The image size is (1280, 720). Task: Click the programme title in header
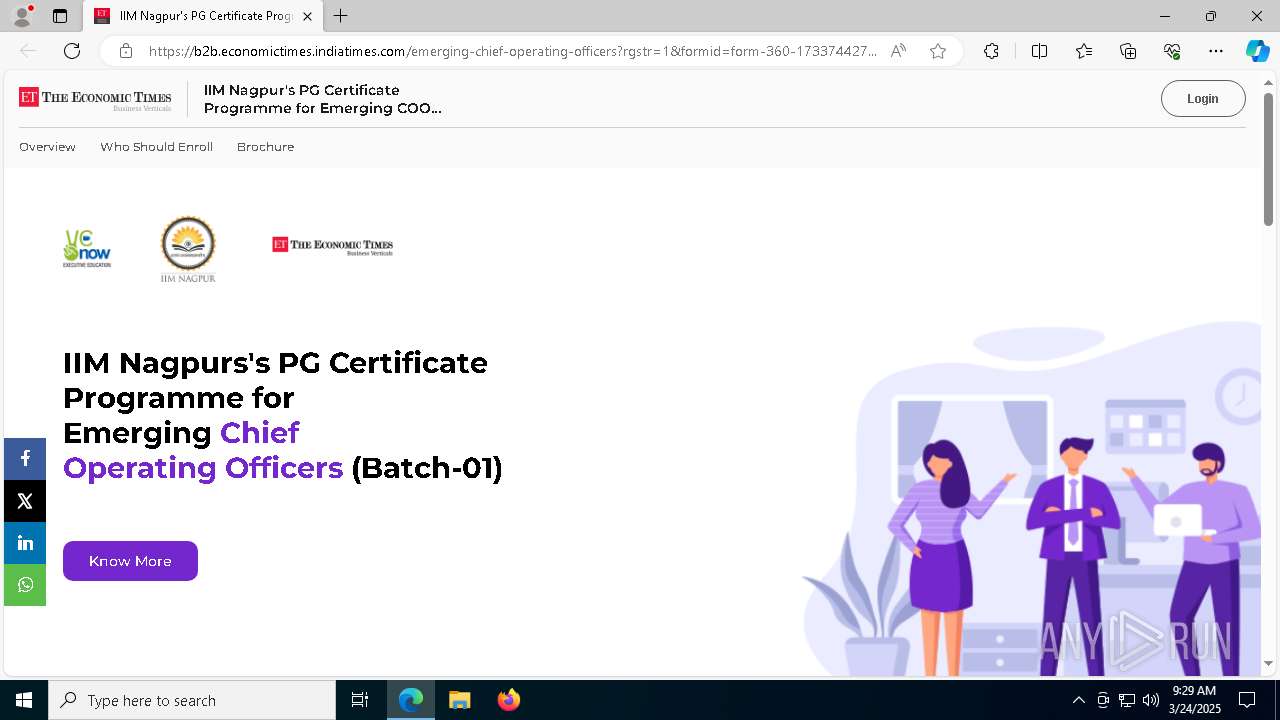pos(322,99)
